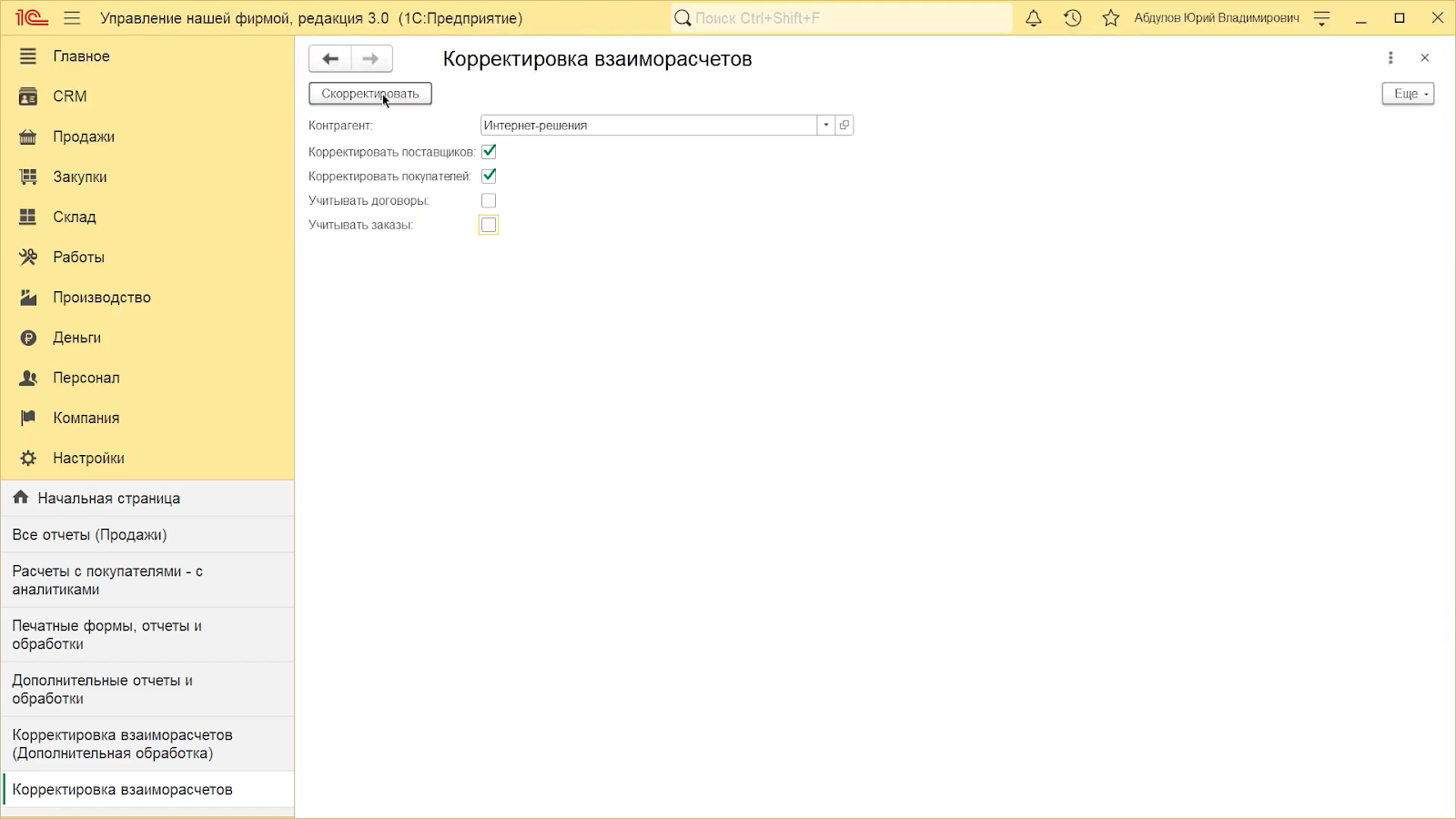Open the history clock icon

pyautogui.click(x=1072, y=18)
